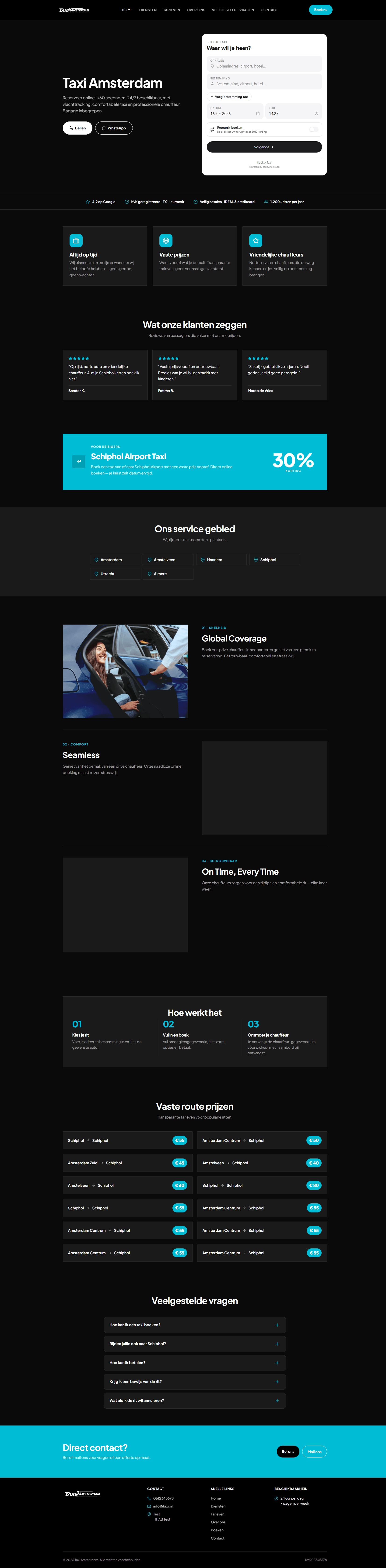Select the Almere service area chip
This screenshot has height=1568, width=386.
168,573
